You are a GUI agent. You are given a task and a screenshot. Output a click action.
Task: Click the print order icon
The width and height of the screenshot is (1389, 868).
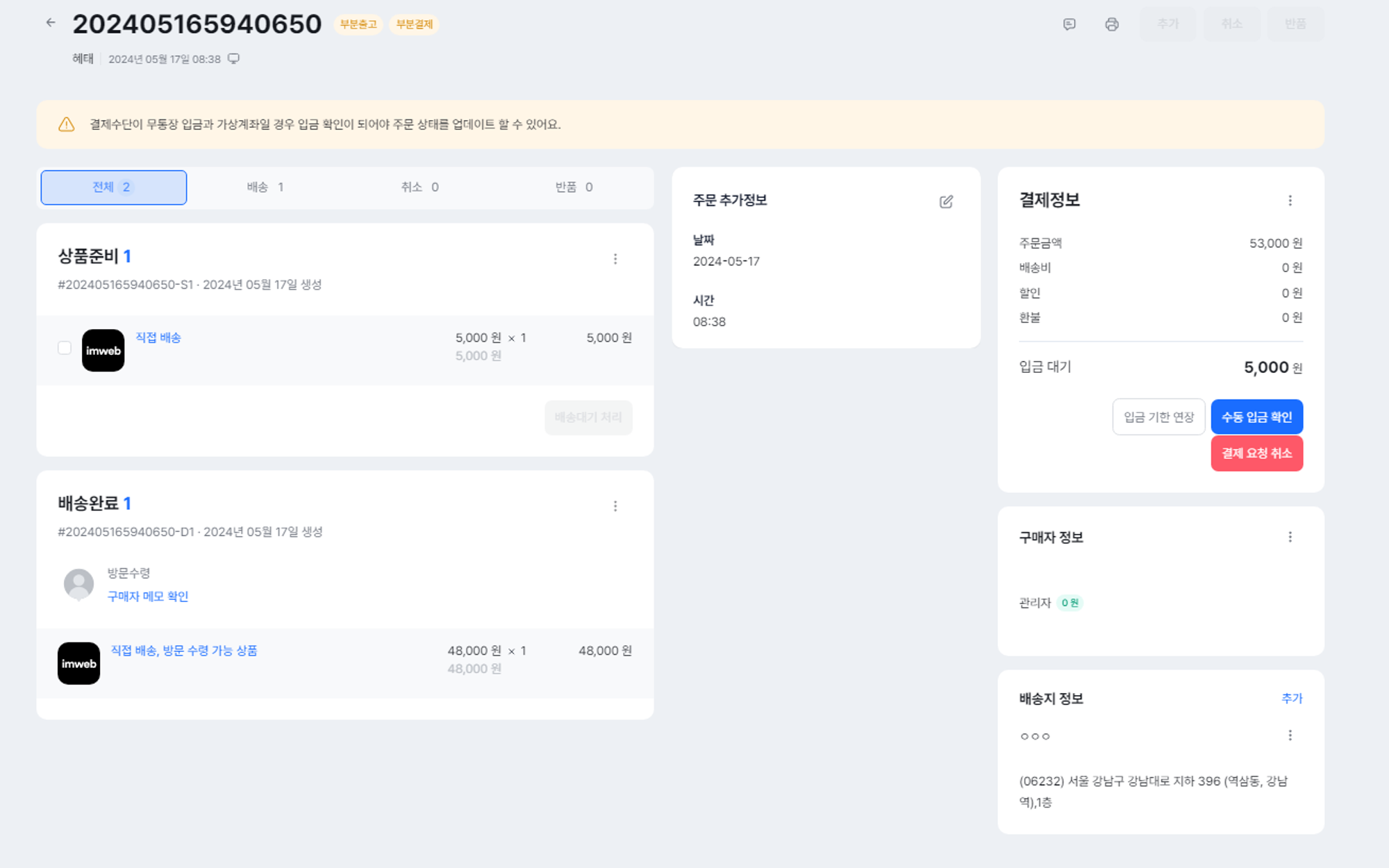click(x=1112, y=24)
